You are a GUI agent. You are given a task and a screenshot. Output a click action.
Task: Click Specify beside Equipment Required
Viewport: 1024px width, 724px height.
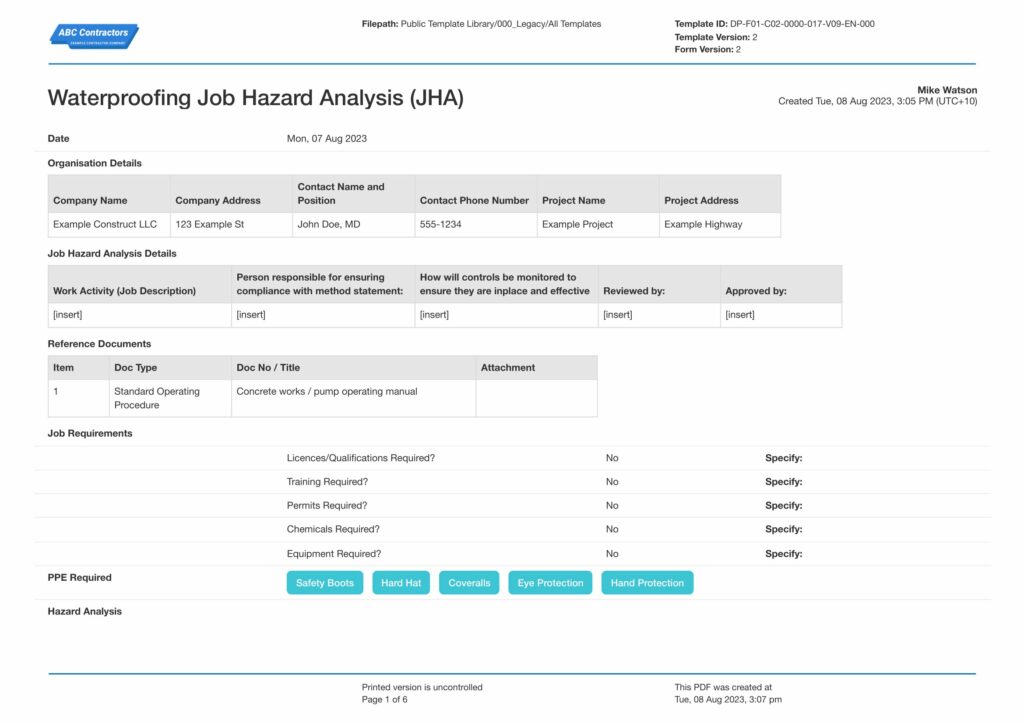point(784,554)
